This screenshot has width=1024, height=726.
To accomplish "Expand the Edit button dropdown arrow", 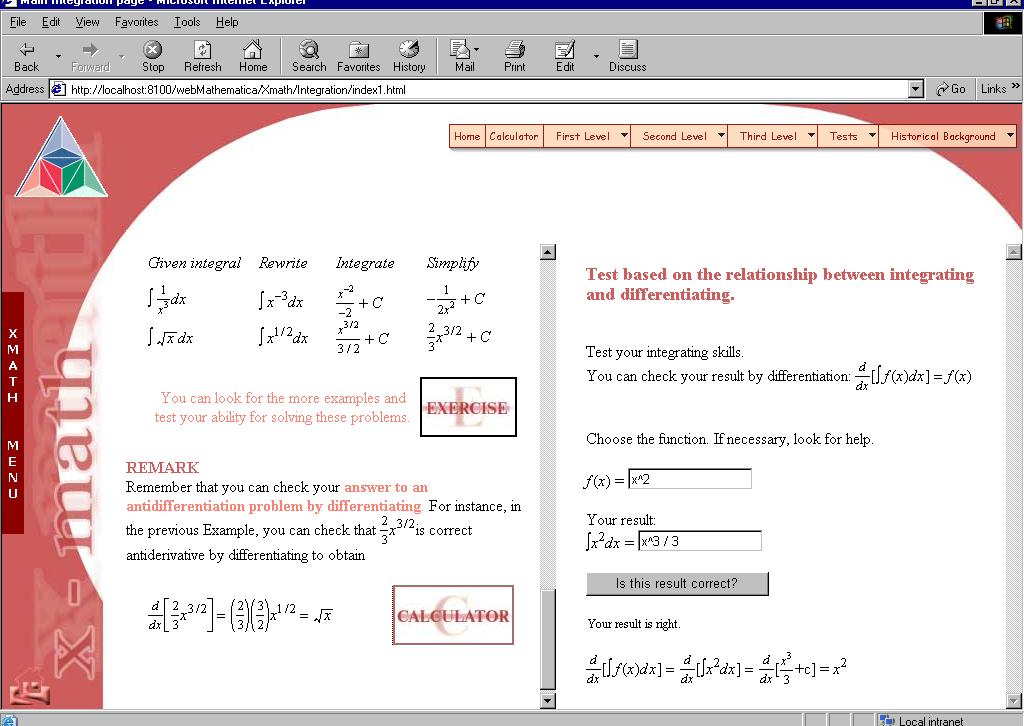I will pyautogui.click(x=596, y=57).
